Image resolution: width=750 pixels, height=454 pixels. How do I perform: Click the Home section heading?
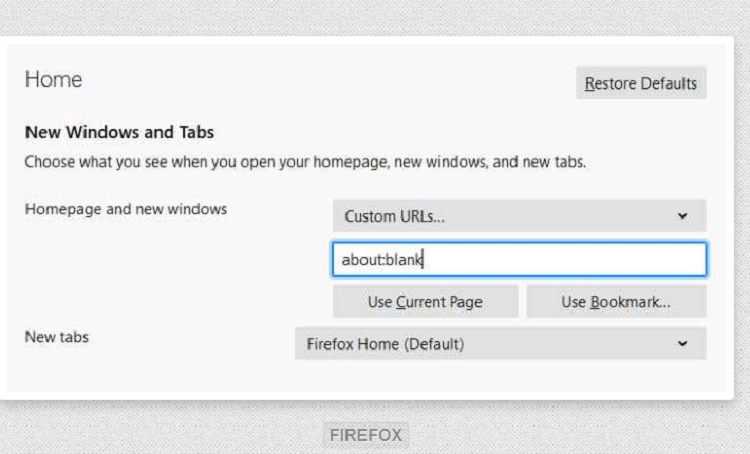53,79
